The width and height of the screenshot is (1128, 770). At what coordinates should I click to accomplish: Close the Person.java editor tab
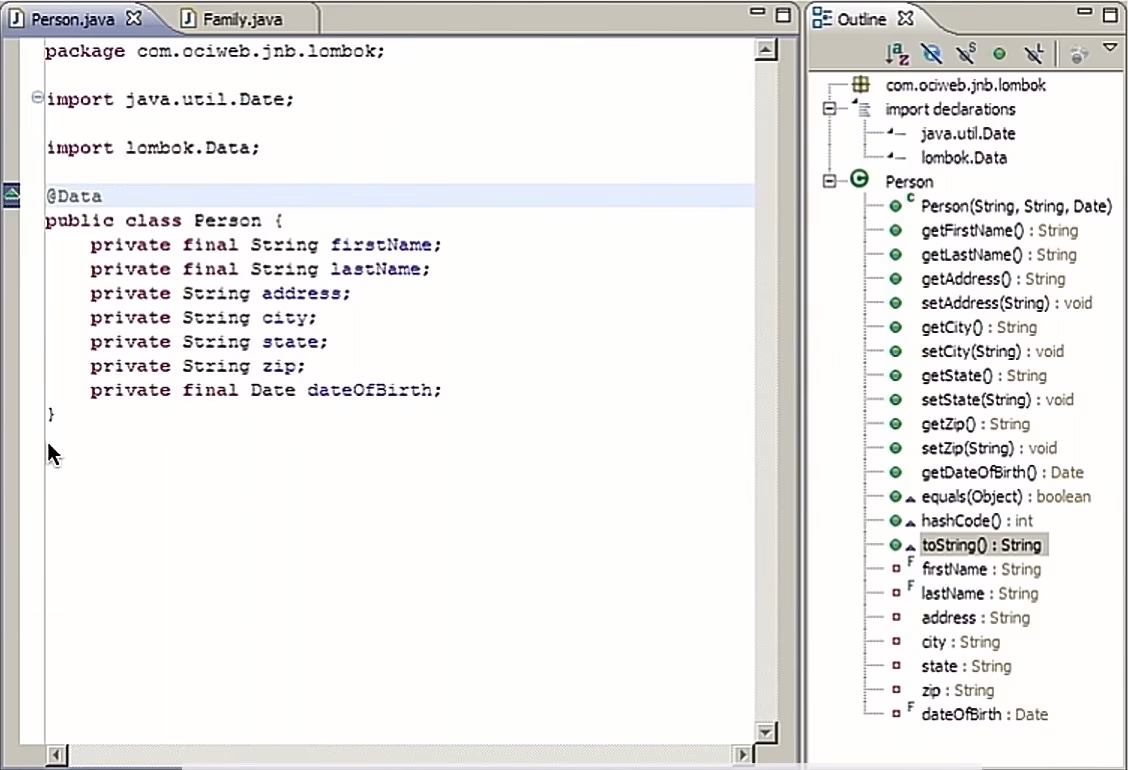point(134,19)
